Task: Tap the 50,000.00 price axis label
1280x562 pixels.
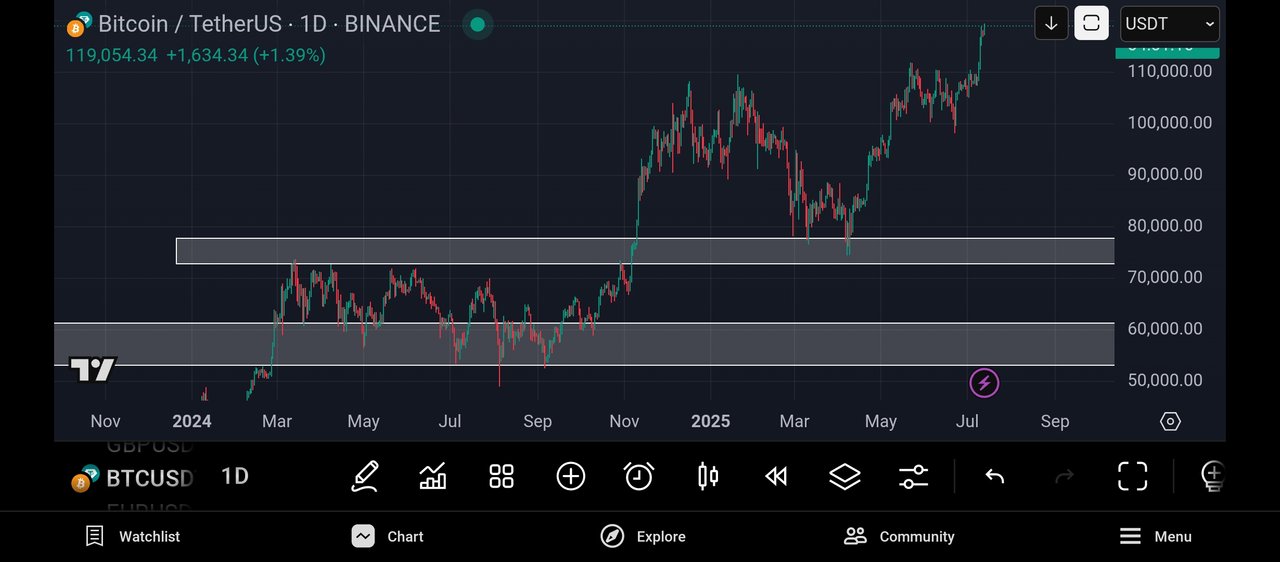Action: (x=1165, y=380)
